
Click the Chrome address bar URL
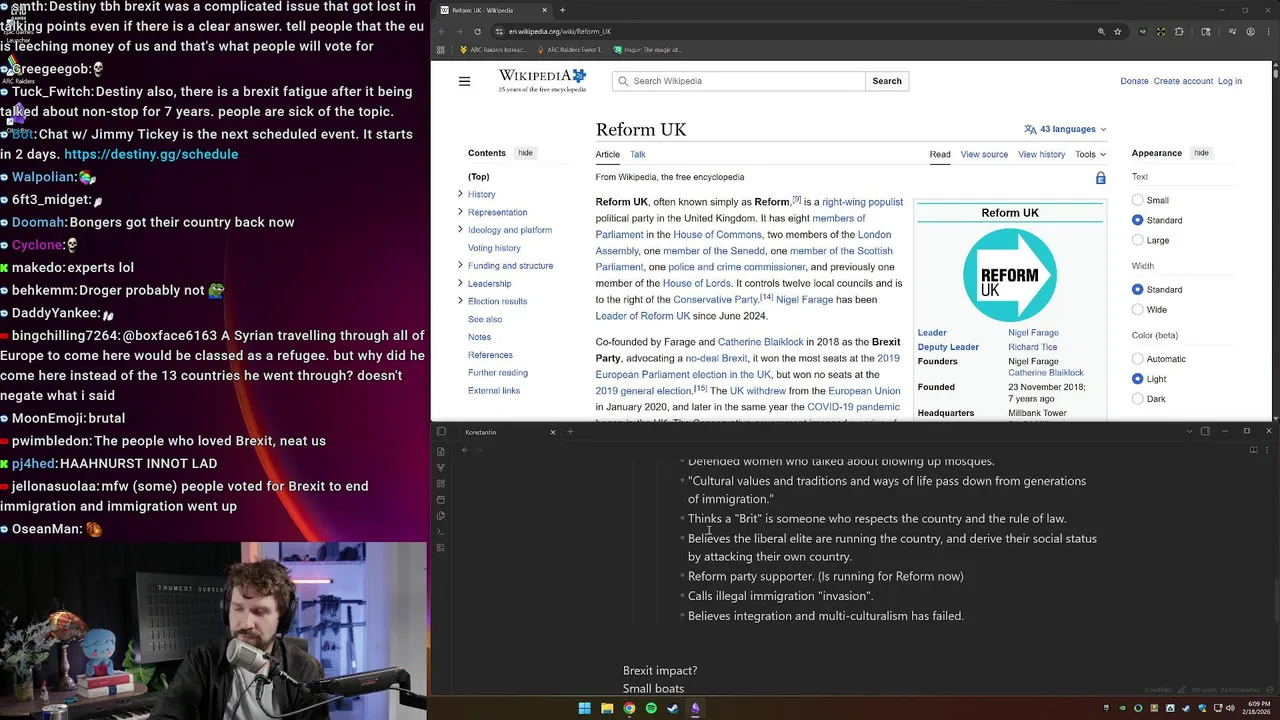coord(559,31)
